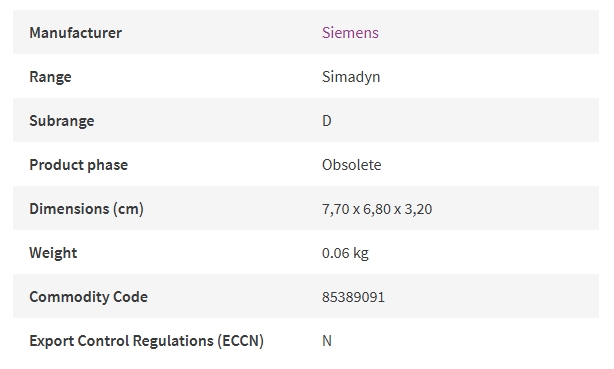The width and height of the screenshot is (614, 369).
Task: Select the Subrange value D
Action: 327,121
